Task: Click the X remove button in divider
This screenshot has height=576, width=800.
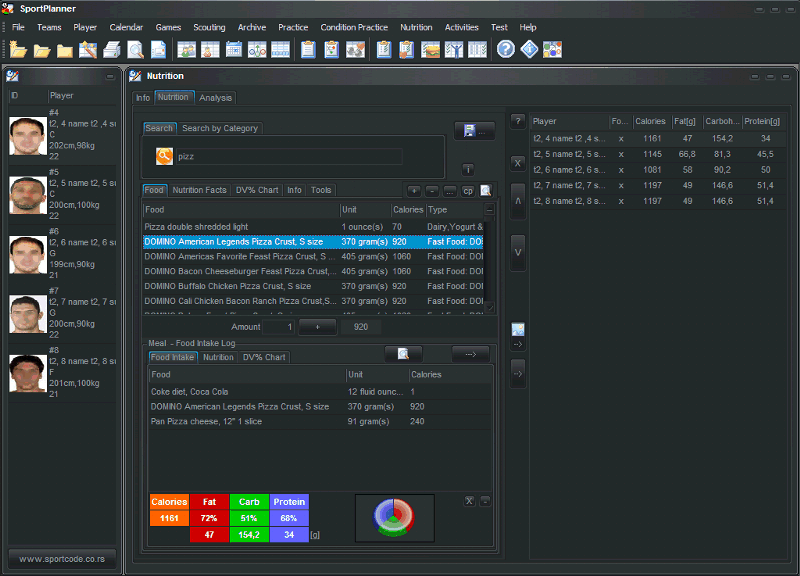Action: (518, 163)
